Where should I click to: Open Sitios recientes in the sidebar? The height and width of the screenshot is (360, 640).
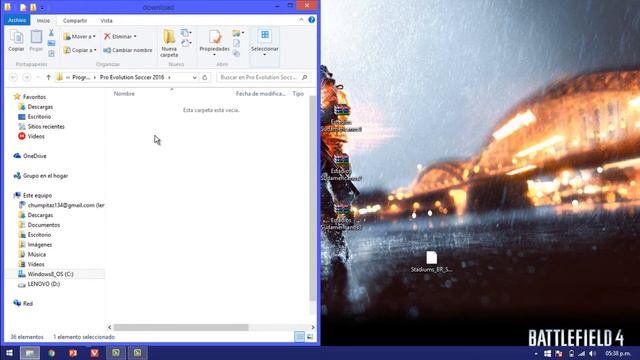click(x=46, y=127)
